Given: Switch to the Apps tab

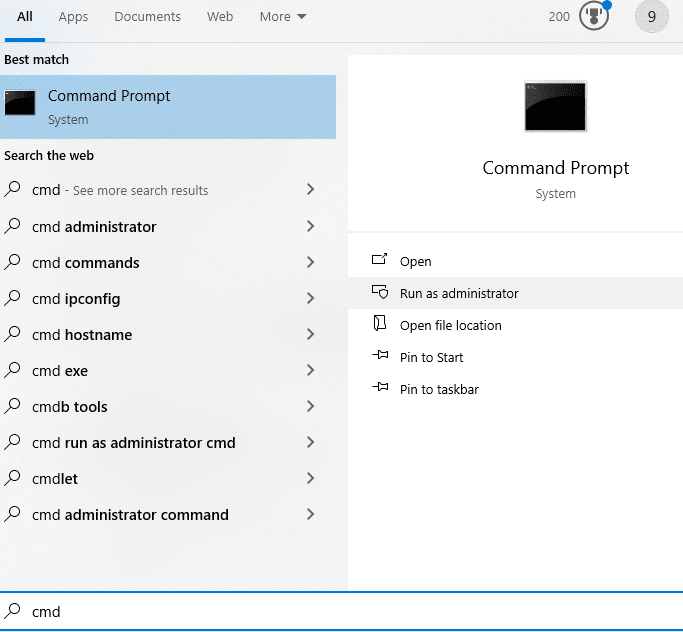Looking at the screenshot, I should coord(73,17).
